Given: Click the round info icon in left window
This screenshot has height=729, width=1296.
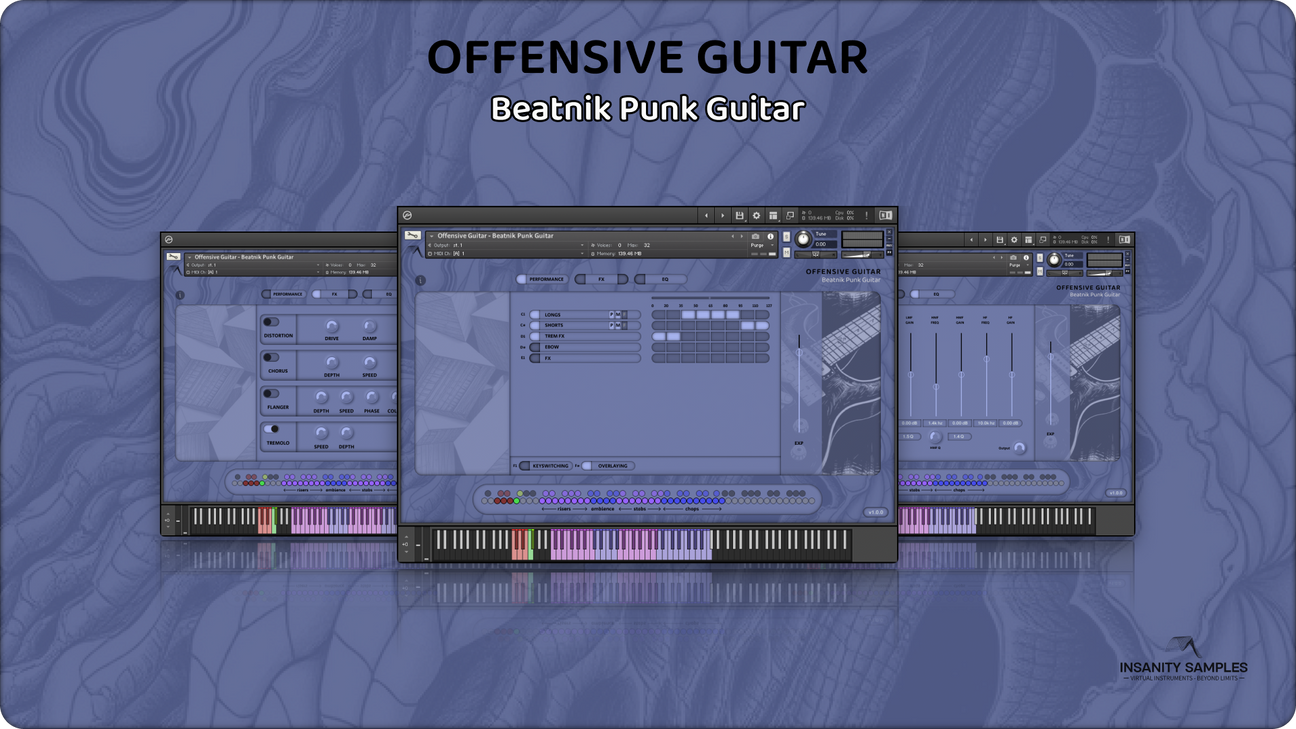Looking at the screenshot, I should coord(180,295).
